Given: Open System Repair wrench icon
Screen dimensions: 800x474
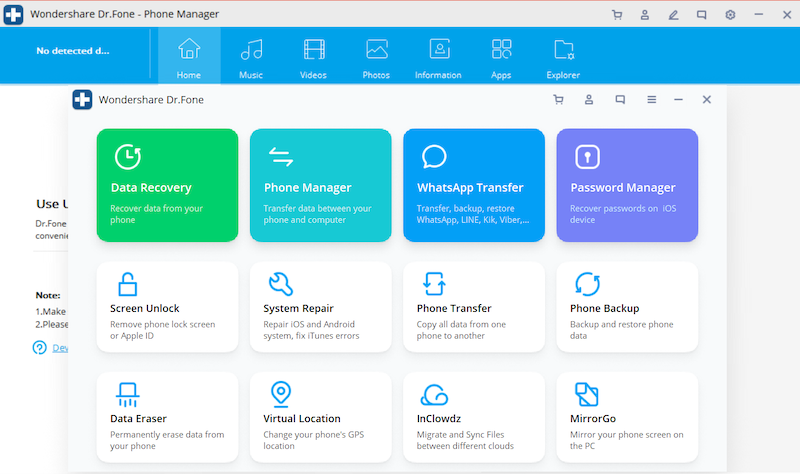Looking at the screenshot, I should (x=281, y=284).
